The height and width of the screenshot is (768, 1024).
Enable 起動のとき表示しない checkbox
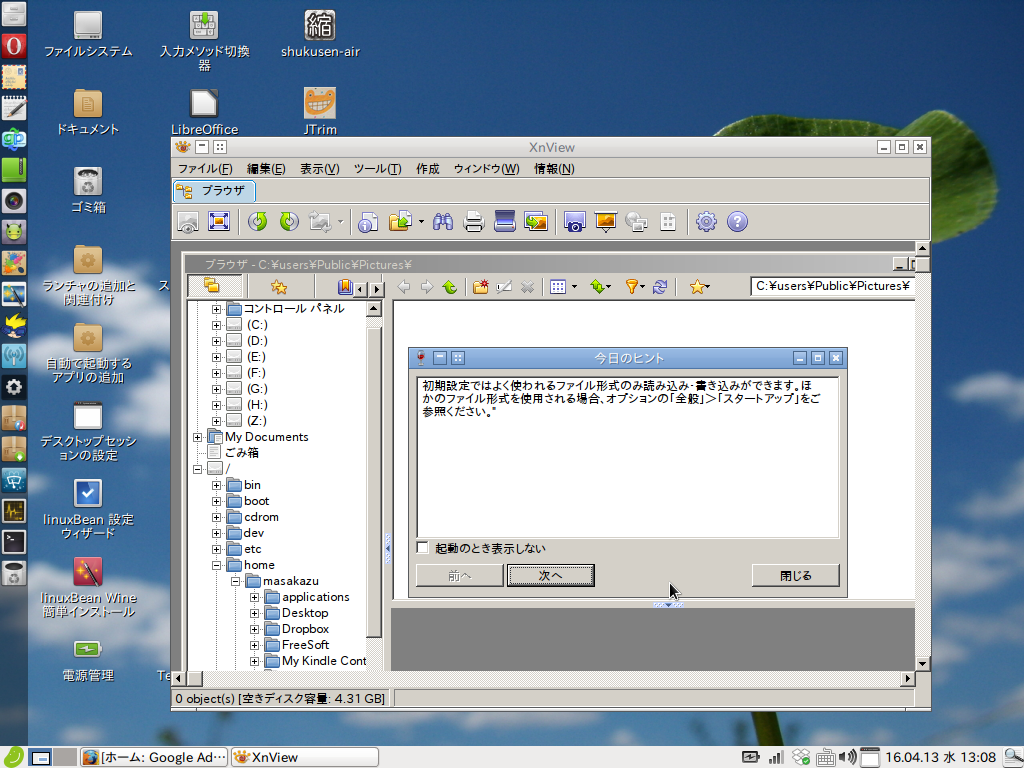click(x=423, y=547)
